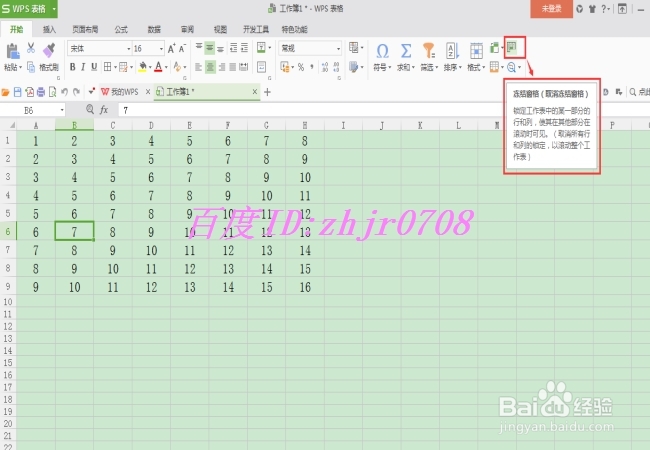Click the Bottom Align icon
Viewport: 650px width, 450px height.
click(x=221, y=48)
